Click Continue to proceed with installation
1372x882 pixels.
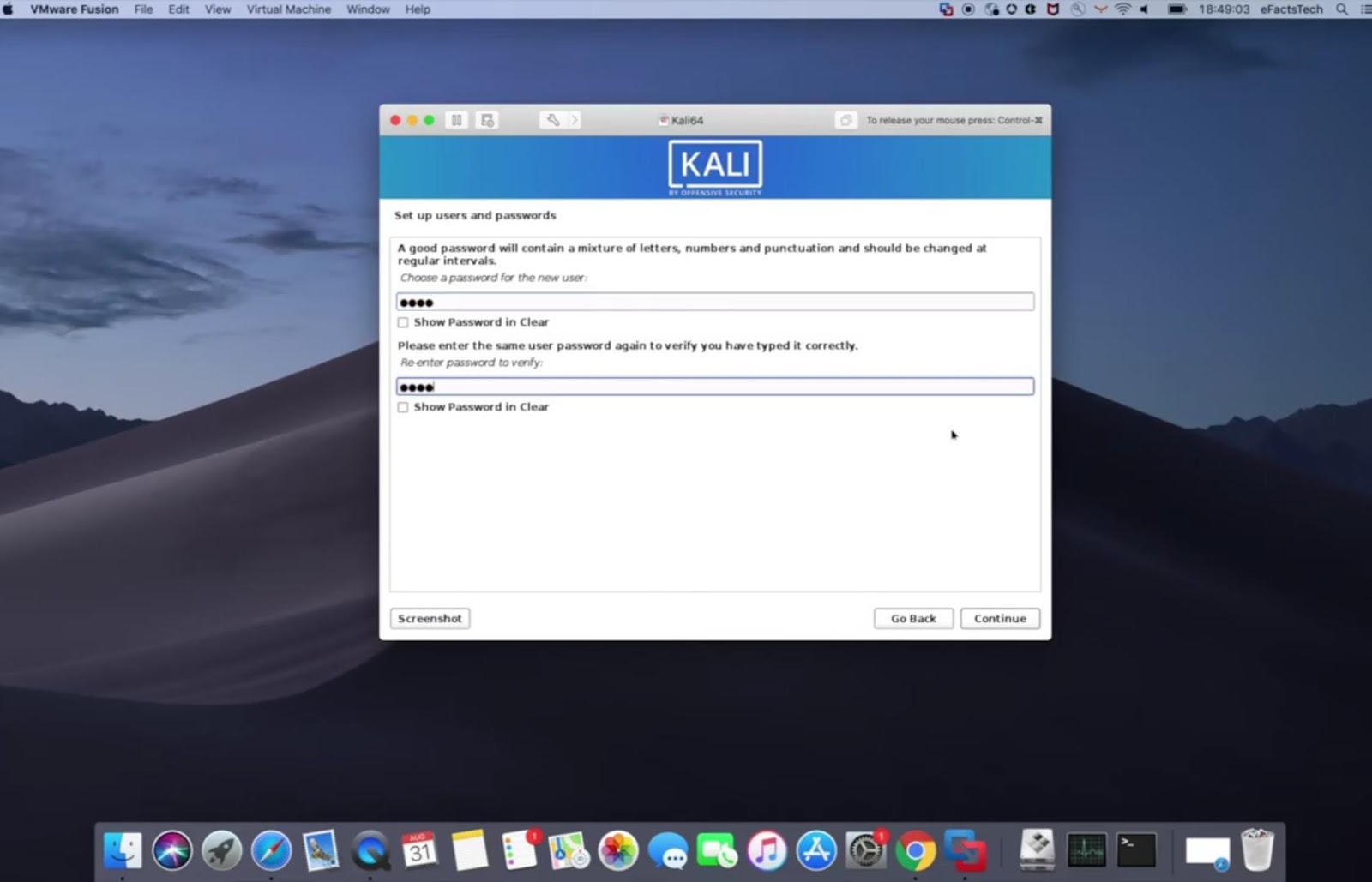click(x=1000, y=618)
